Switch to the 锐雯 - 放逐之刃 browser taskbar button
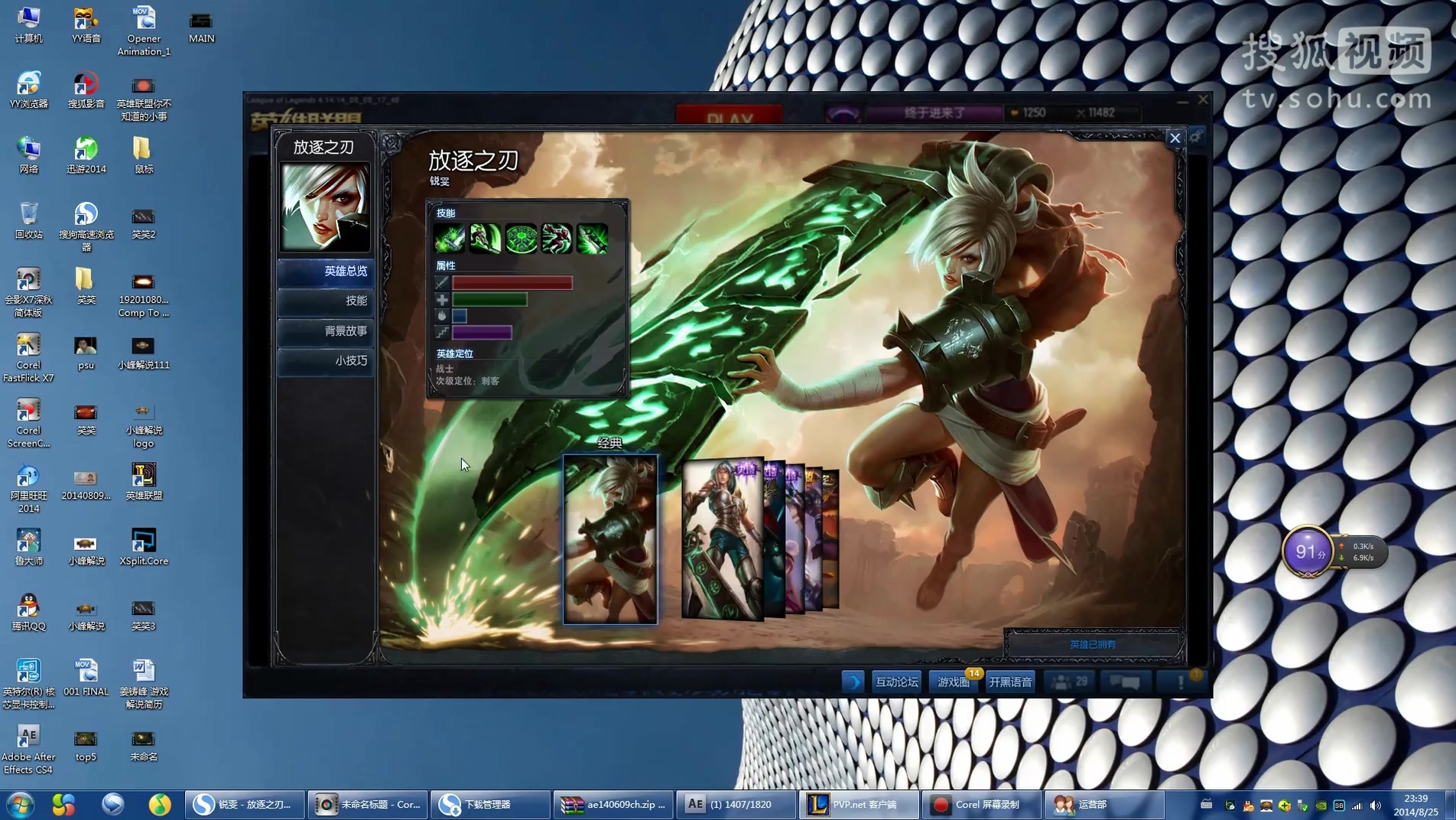1456x820 pixels. [x=245, y=805]
